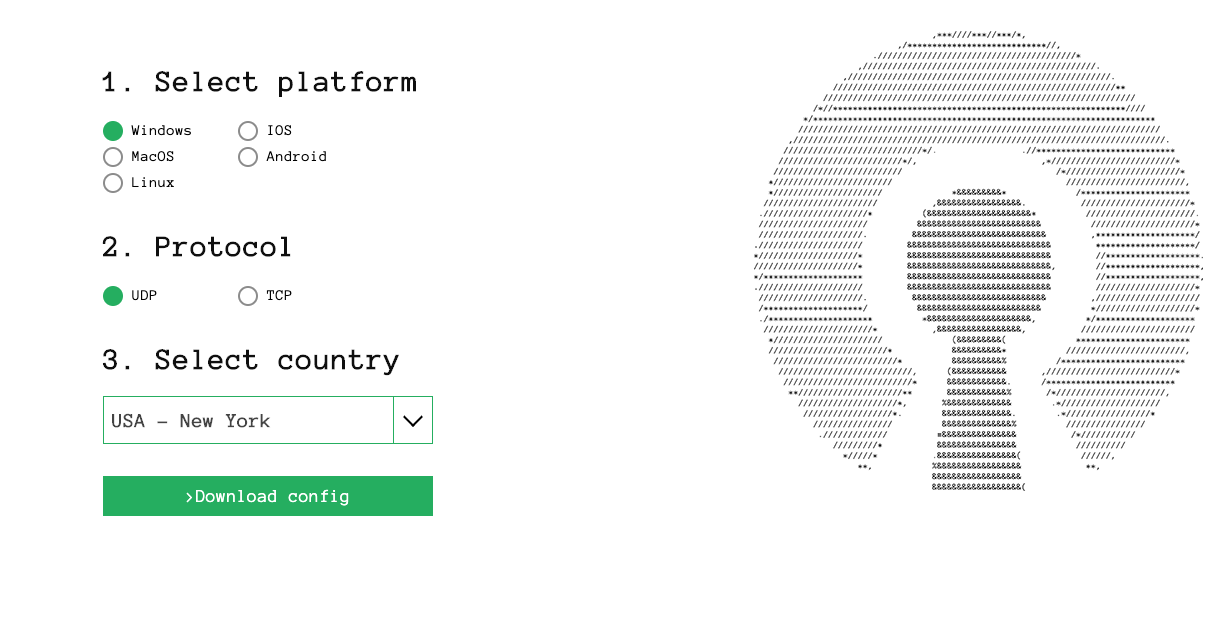Choose MacOS as the platform
The width and height of the screenshot is (1222, 638).
pos(113,157)
